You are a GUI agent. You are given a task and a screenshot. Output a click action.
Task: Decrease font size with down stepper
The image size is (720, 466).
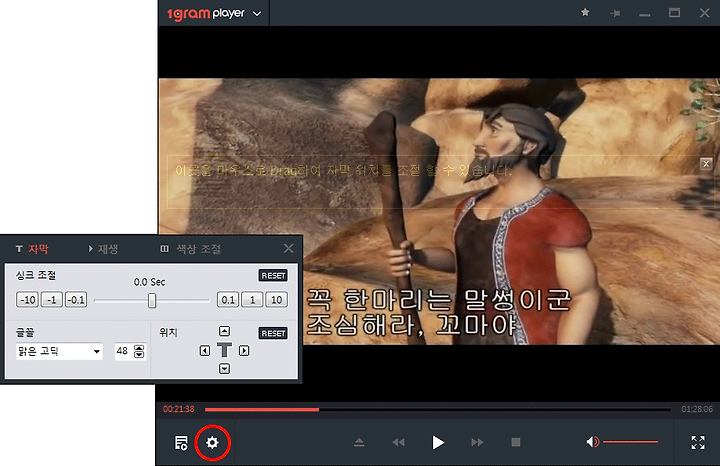tap(139, 354)
